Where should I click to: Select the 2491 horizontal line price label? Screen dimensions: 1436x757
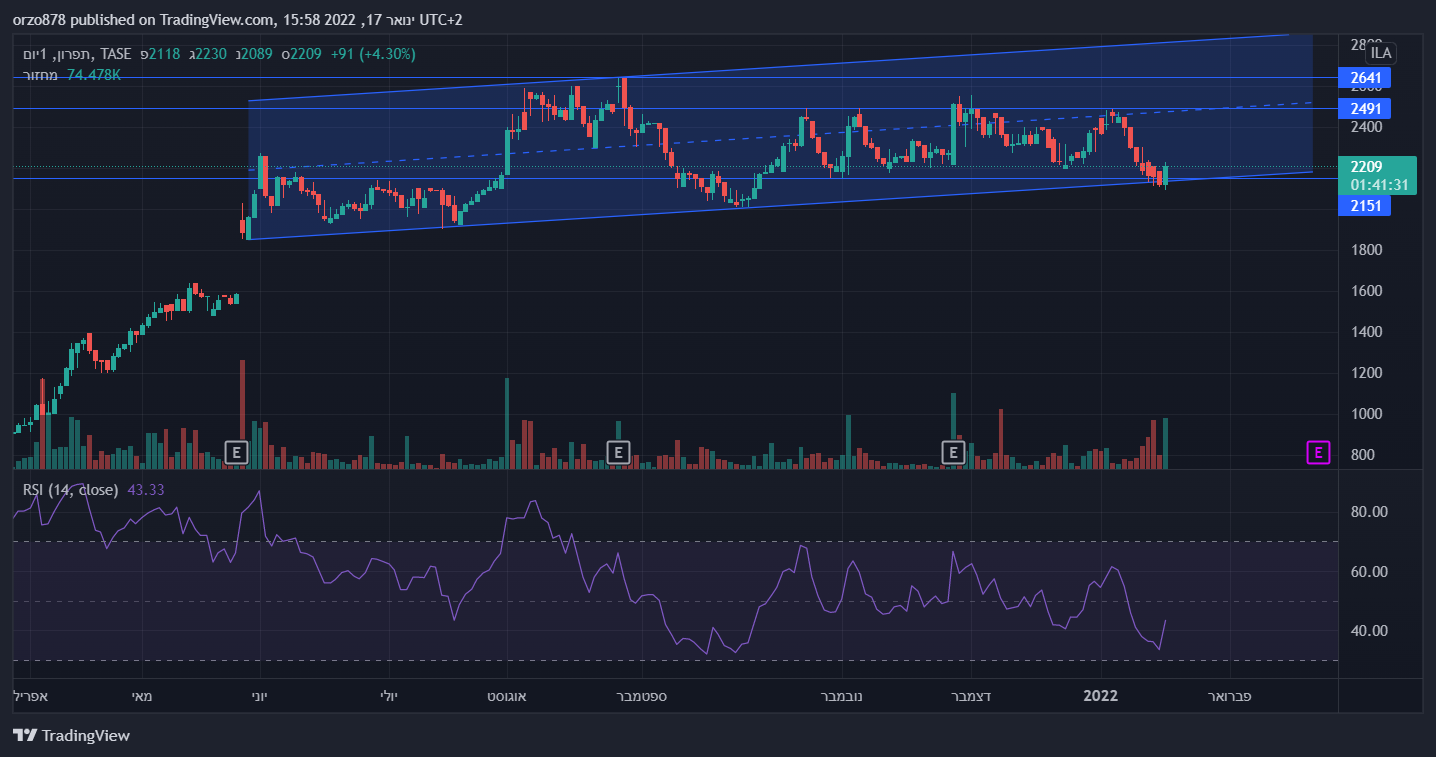[x=1365, y=108]
